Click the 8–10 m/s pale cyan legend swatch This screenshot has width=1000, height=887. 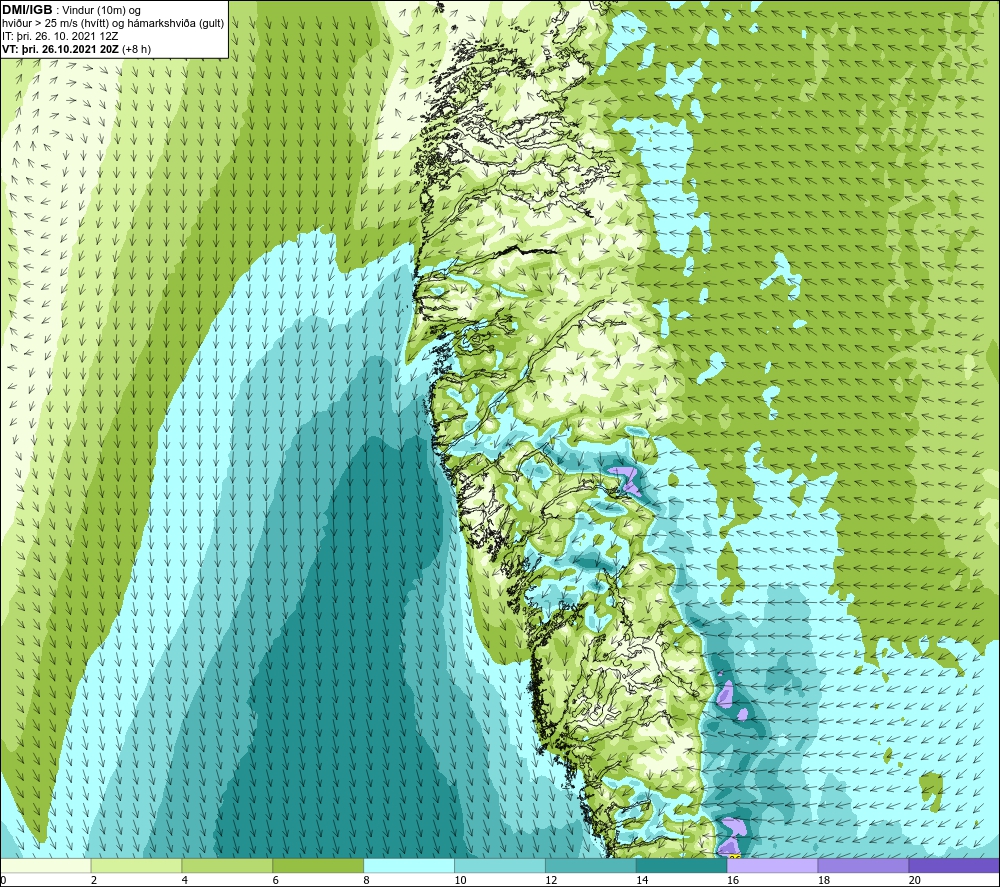pyautogui.click(x=409, y=865)
